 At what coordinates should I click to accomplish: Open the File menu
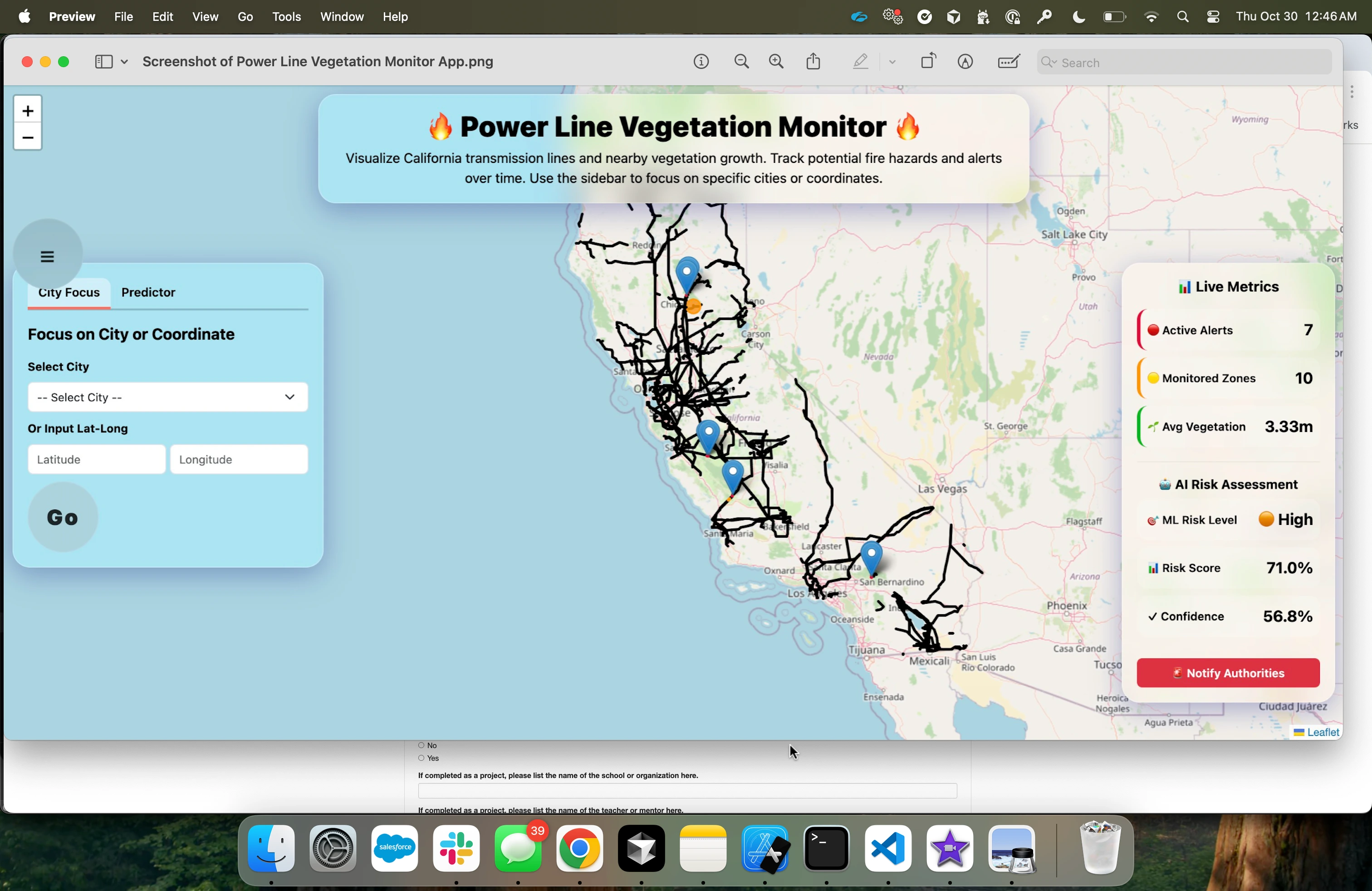pyautogui.click(x=123, y=17)
